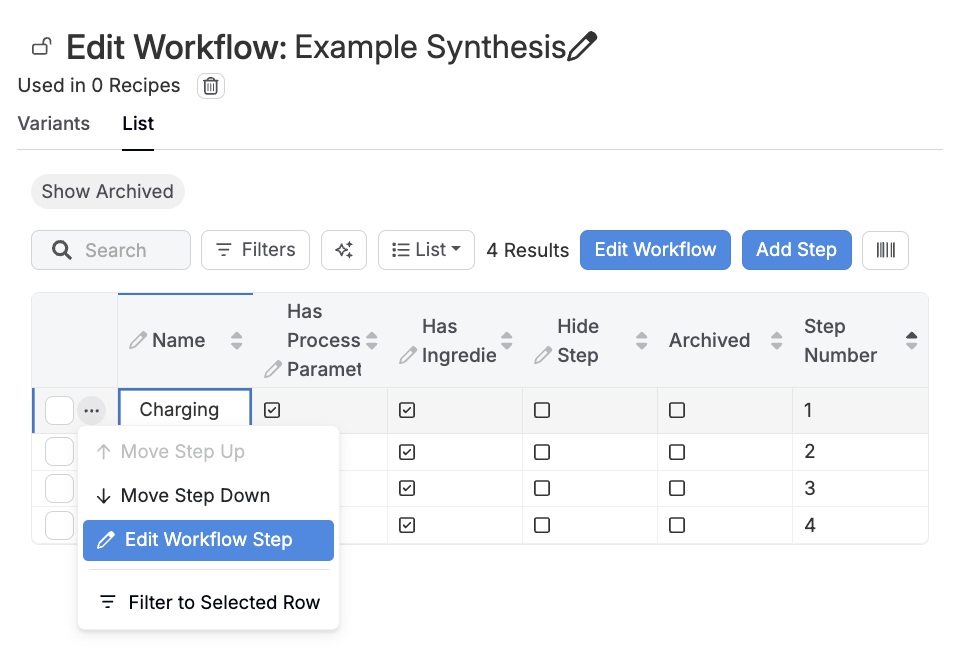The width and height of the screenshot is (964, 654).
Task: Open the List view dropdown
Action: pos(426,250)
